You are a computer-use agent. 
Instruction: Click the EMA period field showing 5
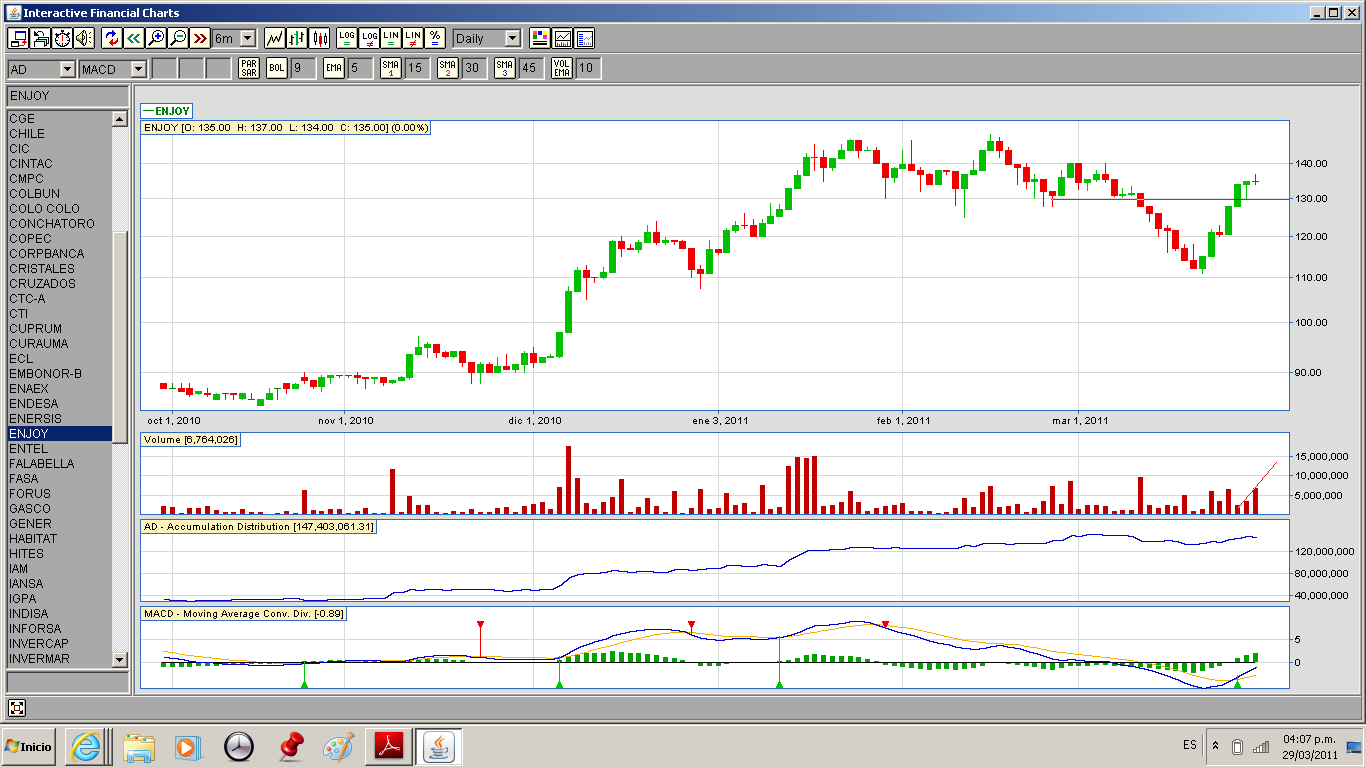pyautogui.click(x=360, y=68)
